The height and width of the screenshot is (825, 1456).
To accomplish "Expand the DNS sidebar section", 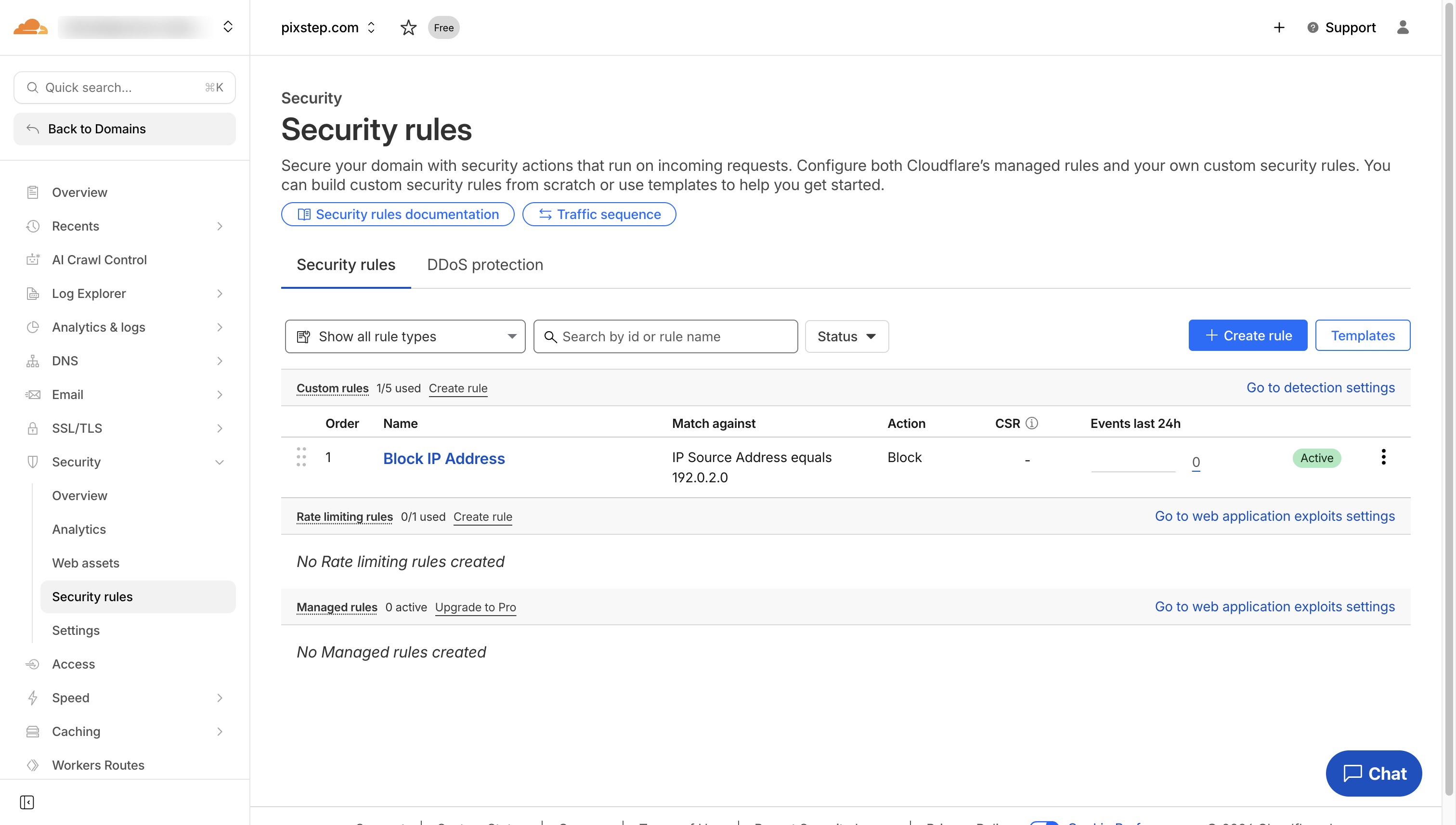I will 220,361.
